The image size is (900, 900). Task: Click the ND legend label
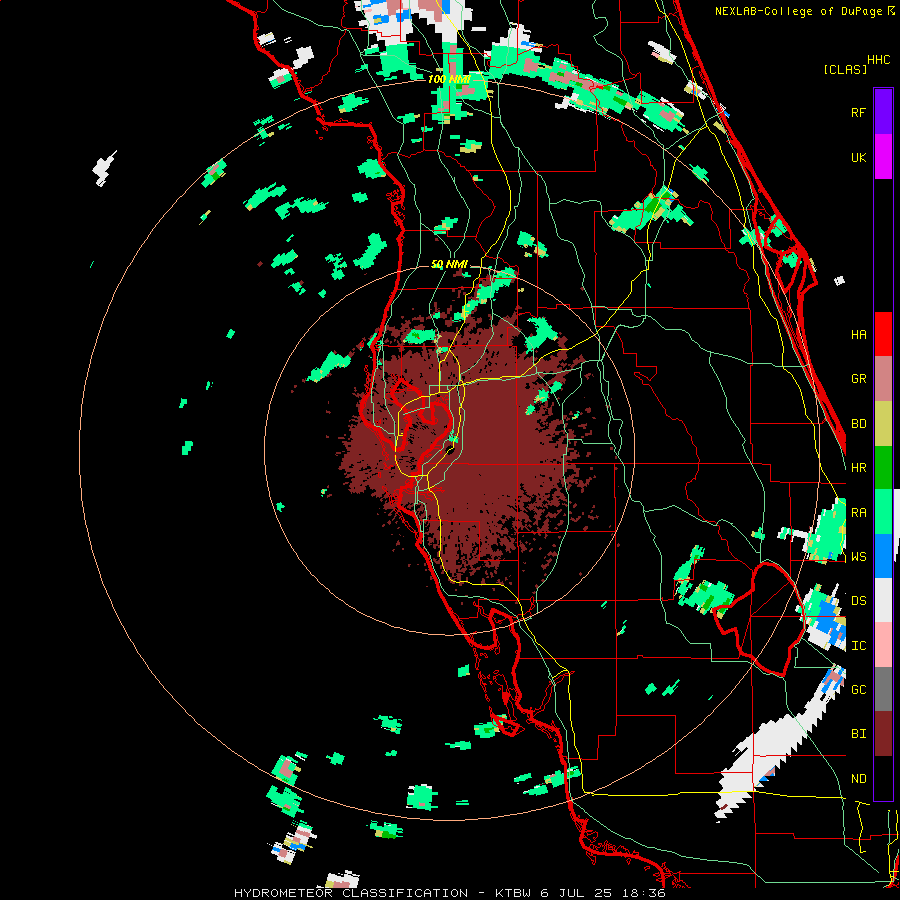(x=858, y=779)
